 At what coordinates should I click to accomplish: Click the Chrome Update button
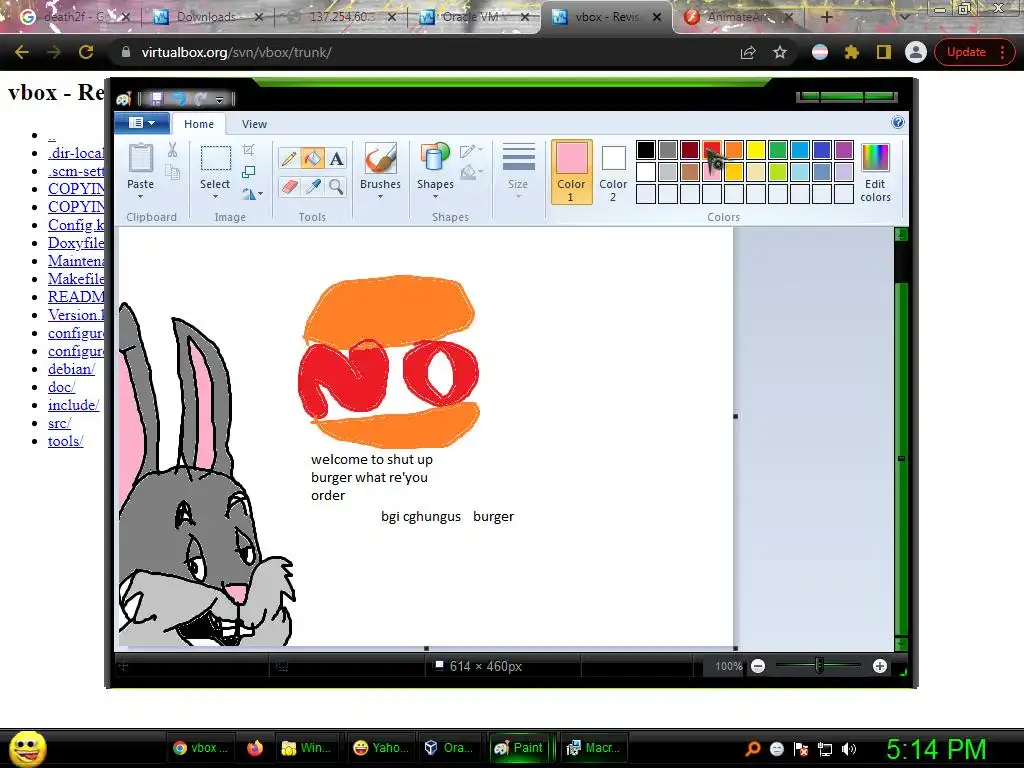pos(974,52)
